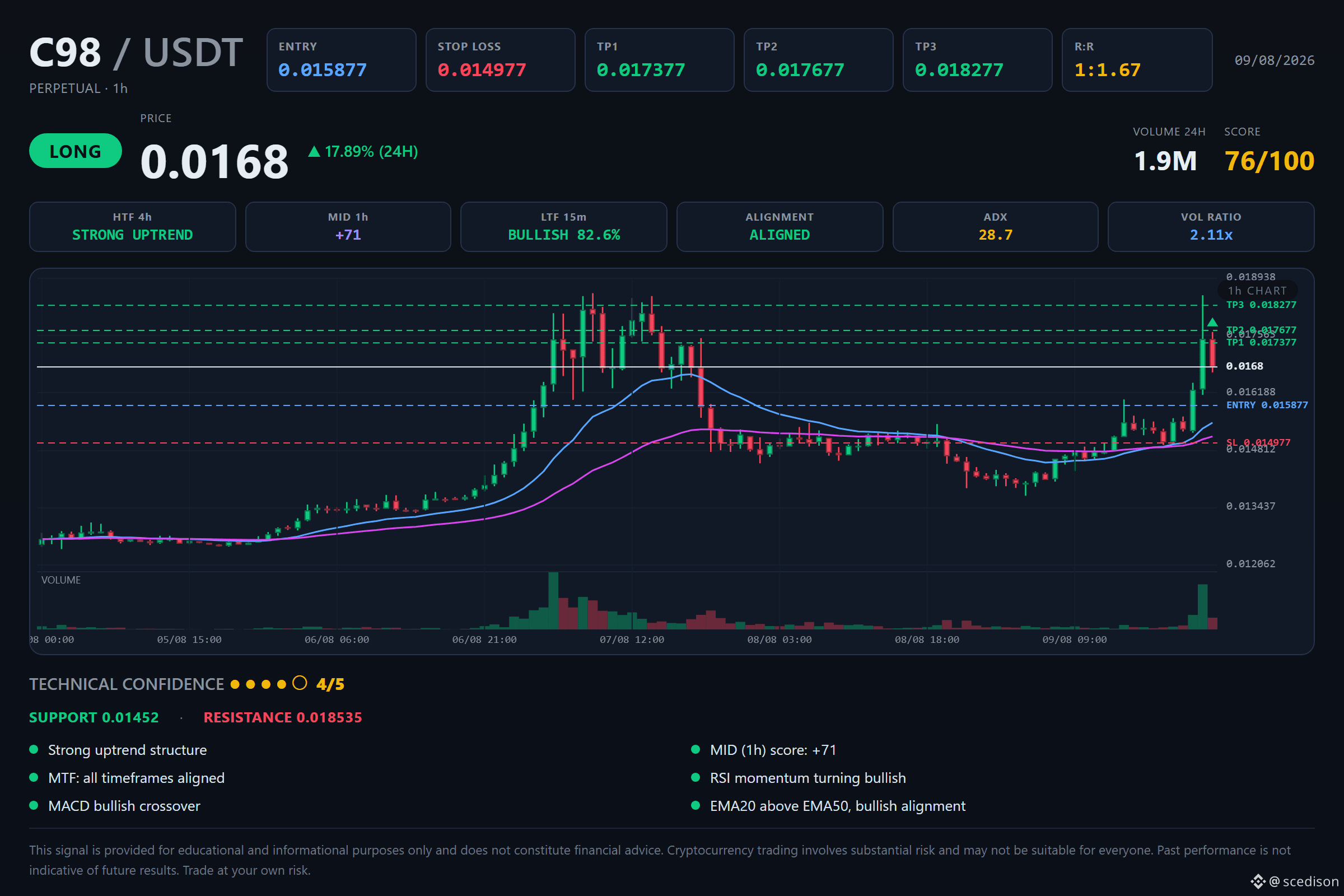Click the R:R card showing 1:1.67
The height and width of the screenshot is (896, 1344).
[1137, 60]
